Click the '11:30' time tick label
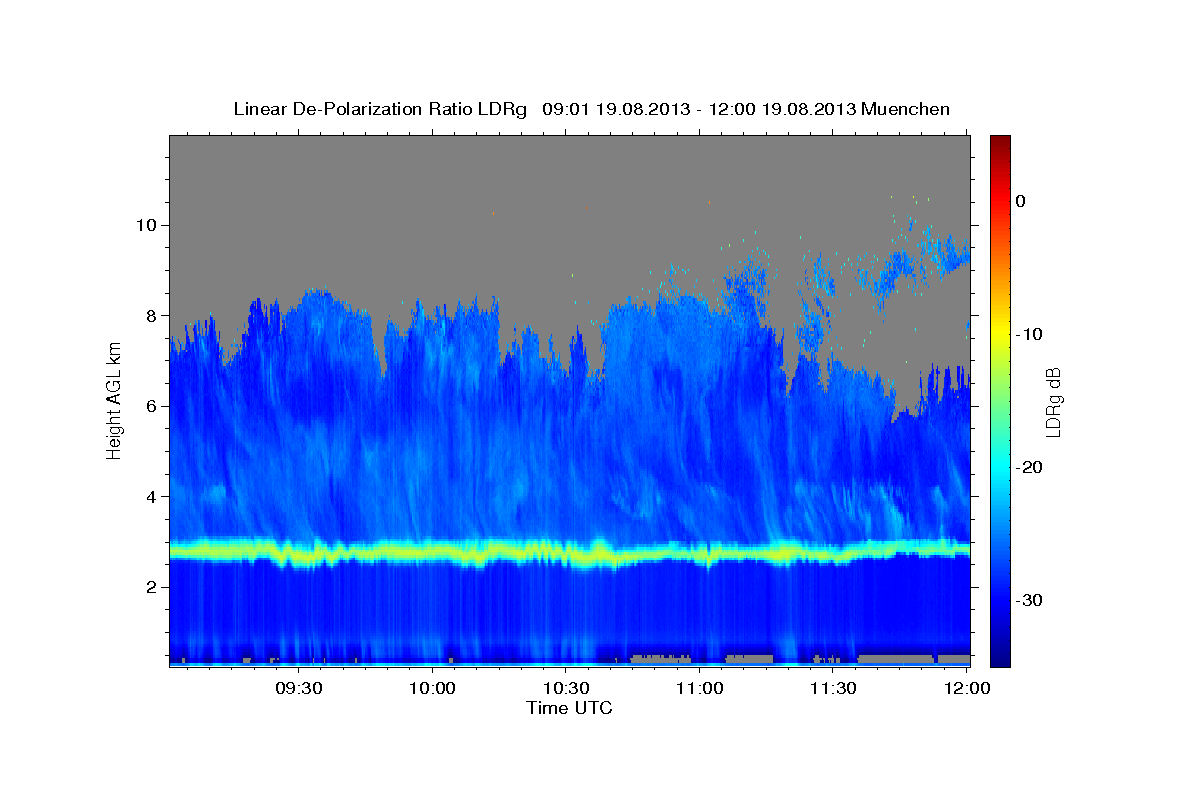 click(833, 688)
